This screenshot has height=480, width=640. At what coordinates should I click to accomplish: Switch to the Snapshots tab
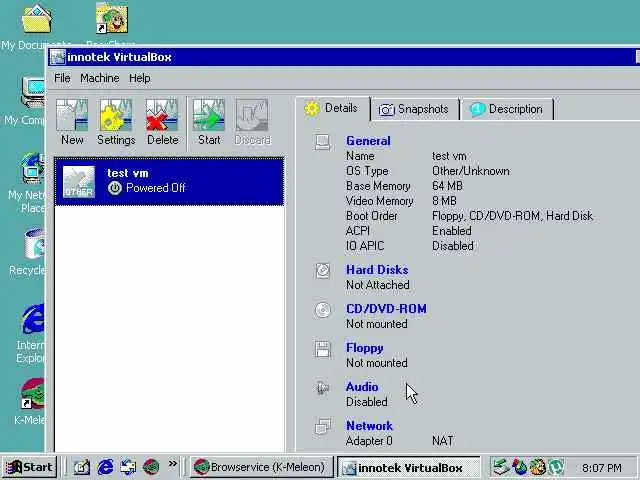tap(414, 109)
